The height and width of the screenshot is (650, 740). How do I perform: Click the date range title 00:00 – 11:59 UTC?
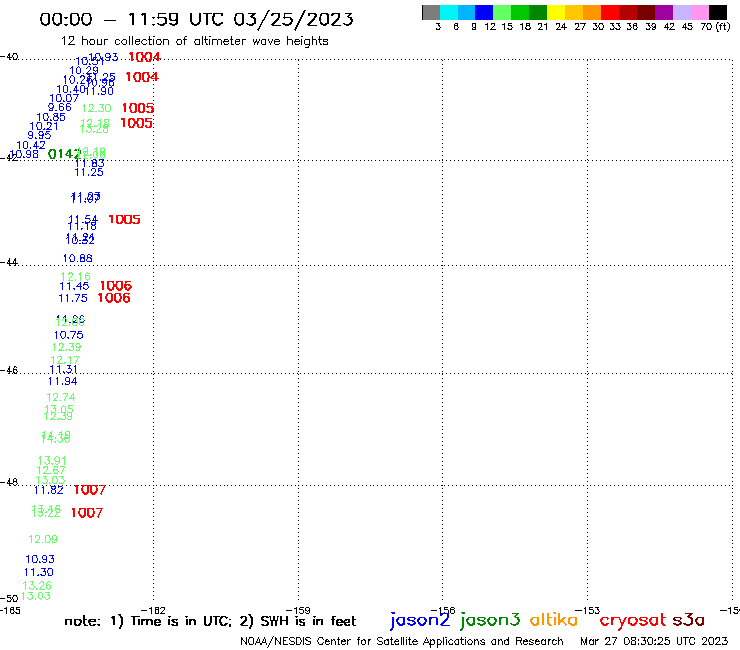(x=196, y=19)
